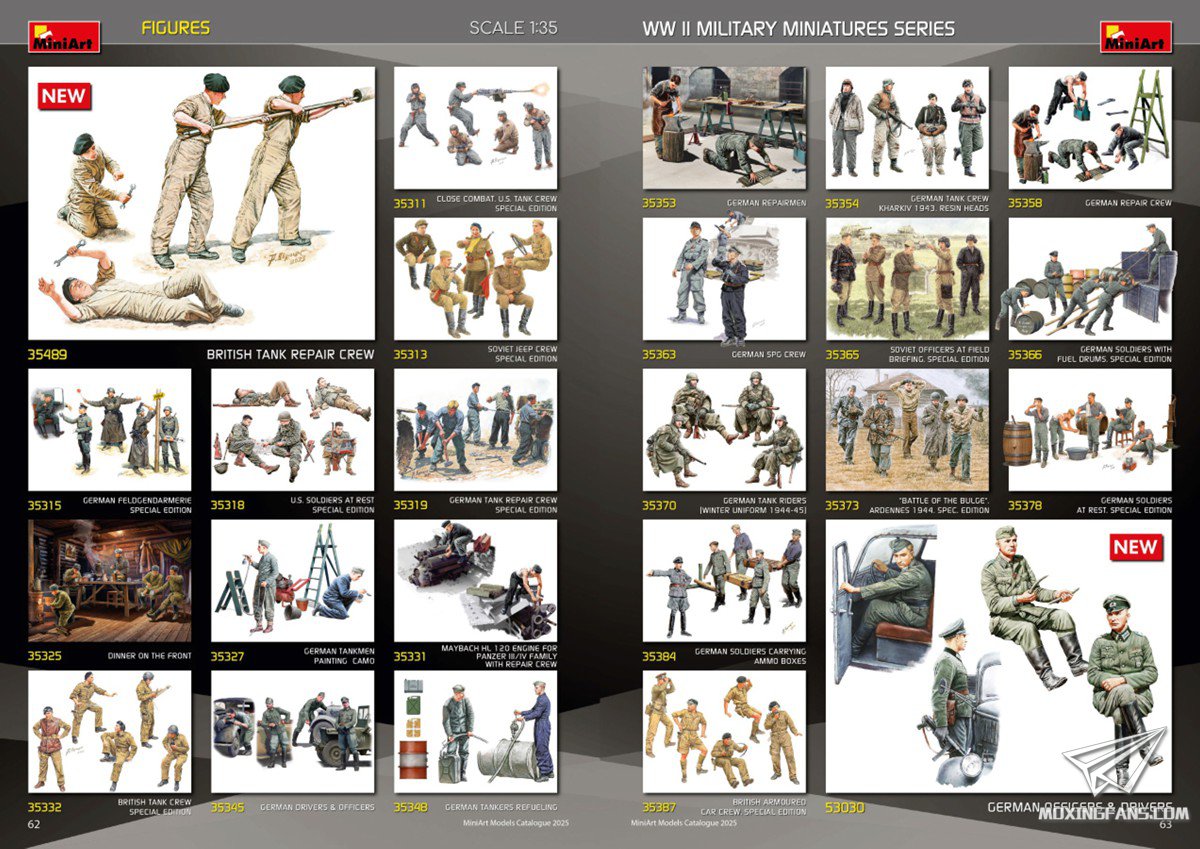Click product number 35318

click(228, 505)
